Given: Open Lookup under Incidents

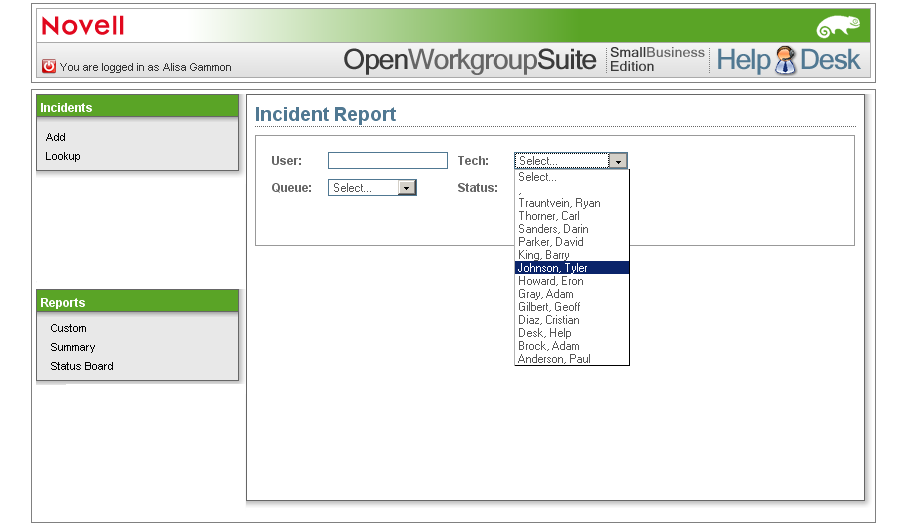Looking at the screenshot, I should point(63,156).
